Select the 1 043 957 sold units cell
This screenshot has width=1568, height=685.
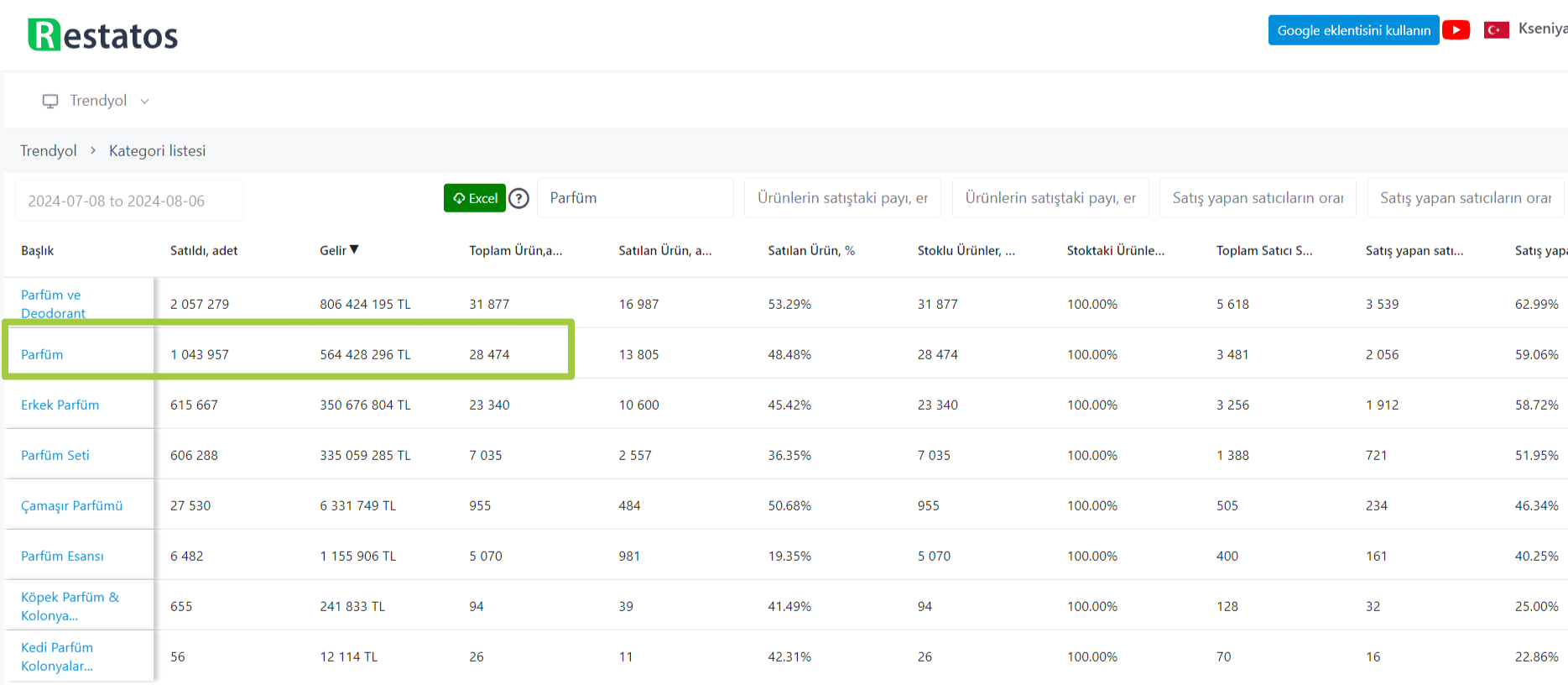coord(200,354)
